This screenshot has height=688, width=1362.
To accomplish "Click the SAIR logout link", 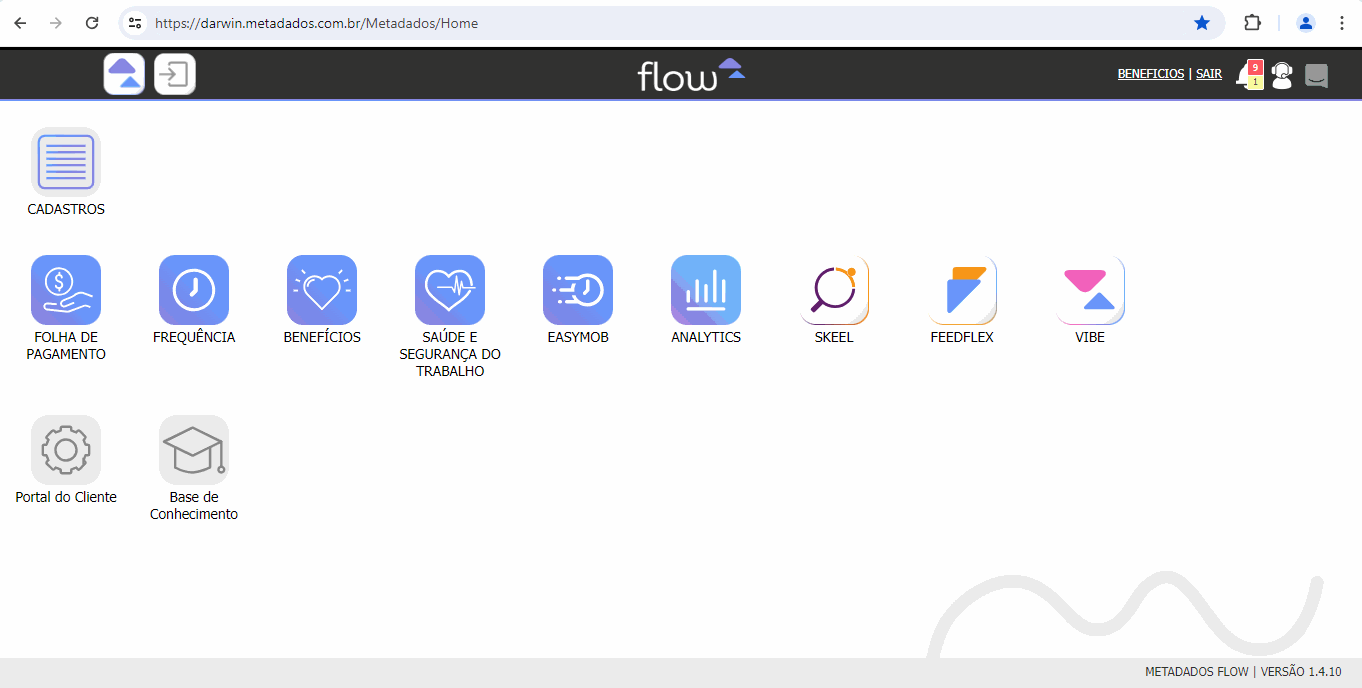I will [1209, 74].
